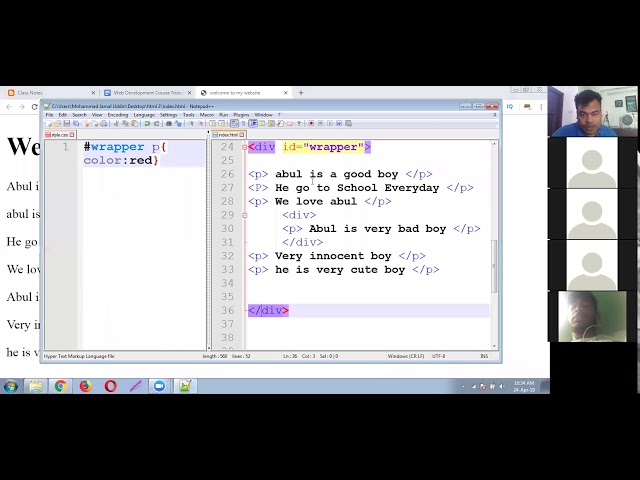The width and height of the screenshot is (640, 480).
Task: Select the 'welcome to my website' browser tab
Action: coord(244,93)
